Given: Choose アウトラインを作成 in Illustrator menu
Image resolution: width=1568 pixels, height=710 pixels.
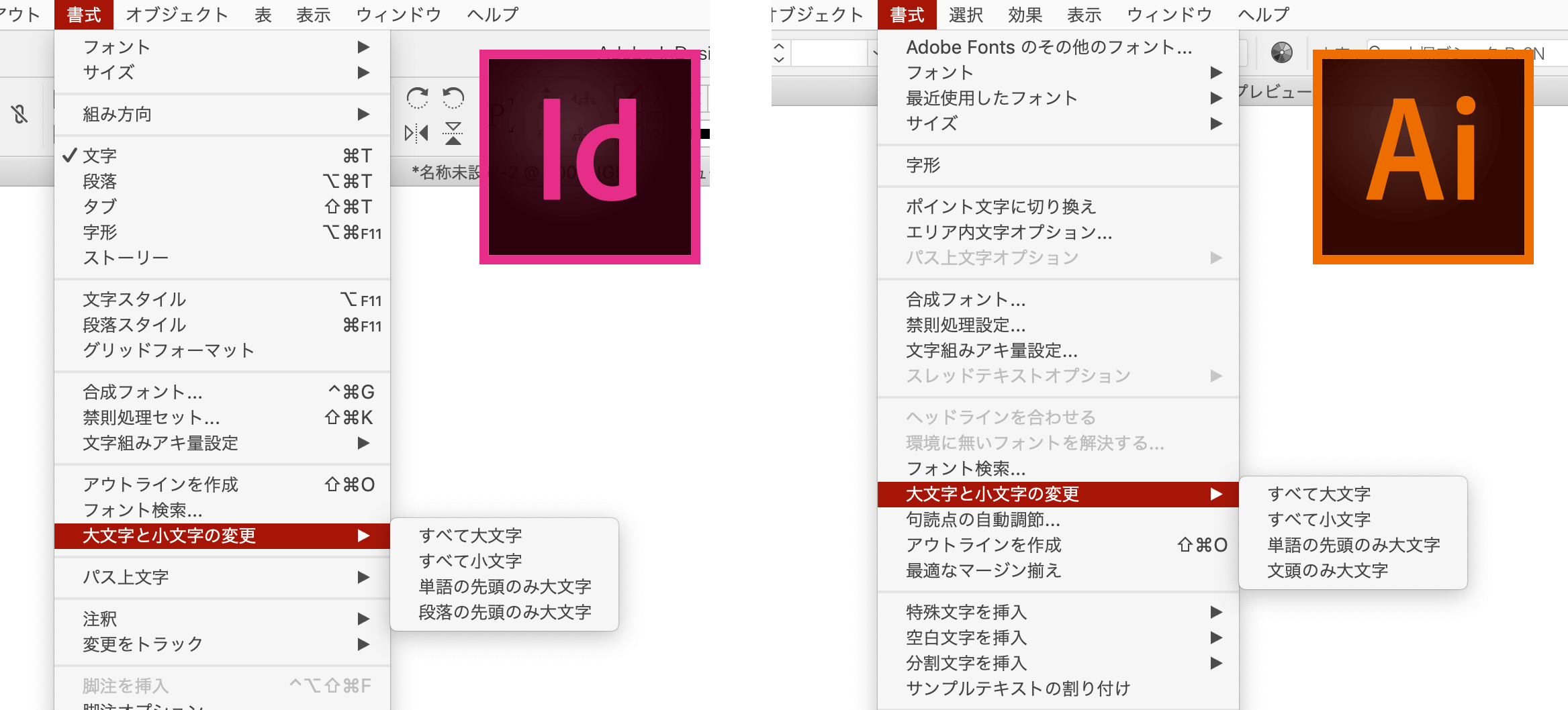Looking at the screenshot, I should click(1058, 545).
